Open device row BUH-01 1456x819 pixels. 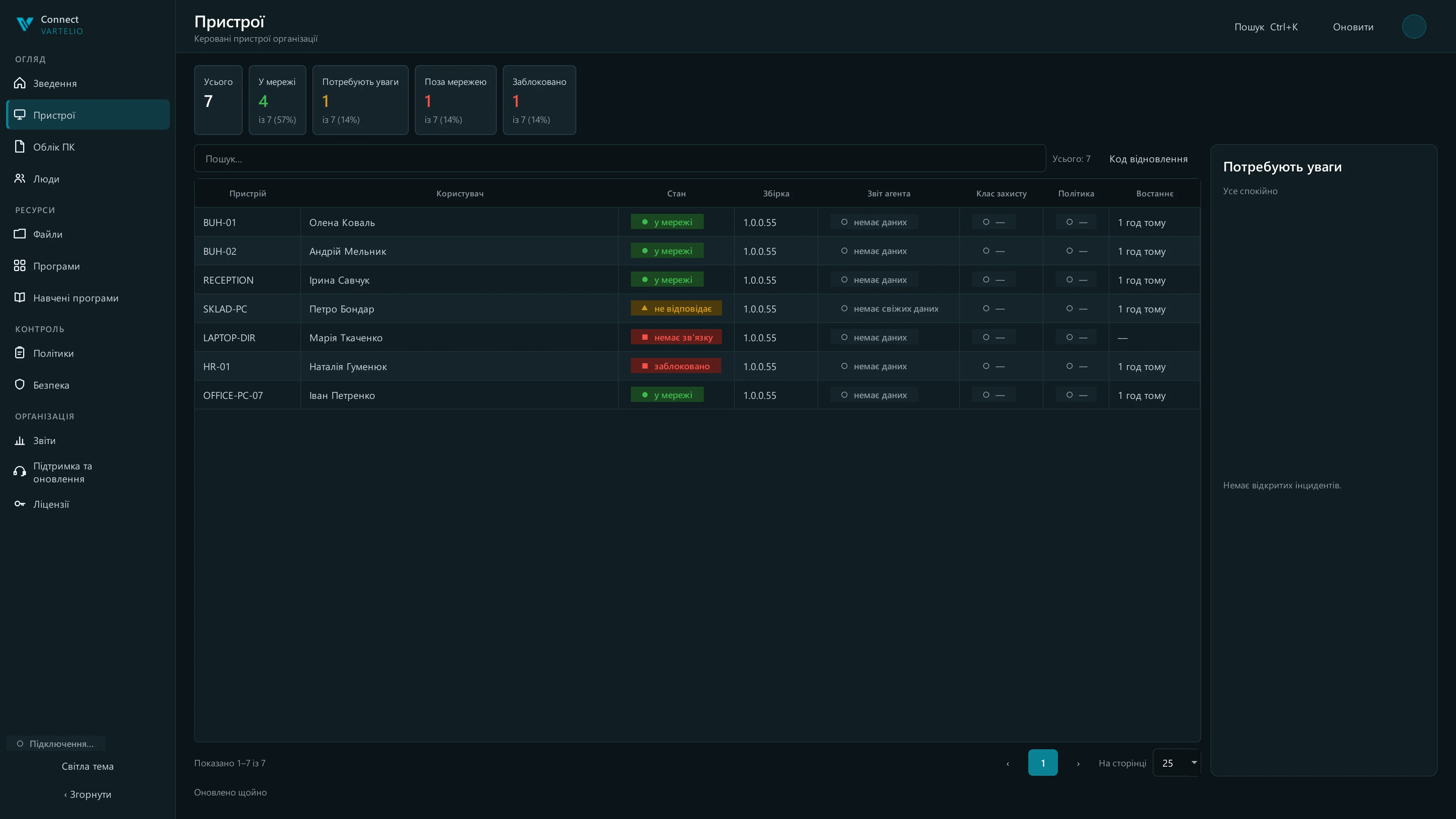click(697, 222)
